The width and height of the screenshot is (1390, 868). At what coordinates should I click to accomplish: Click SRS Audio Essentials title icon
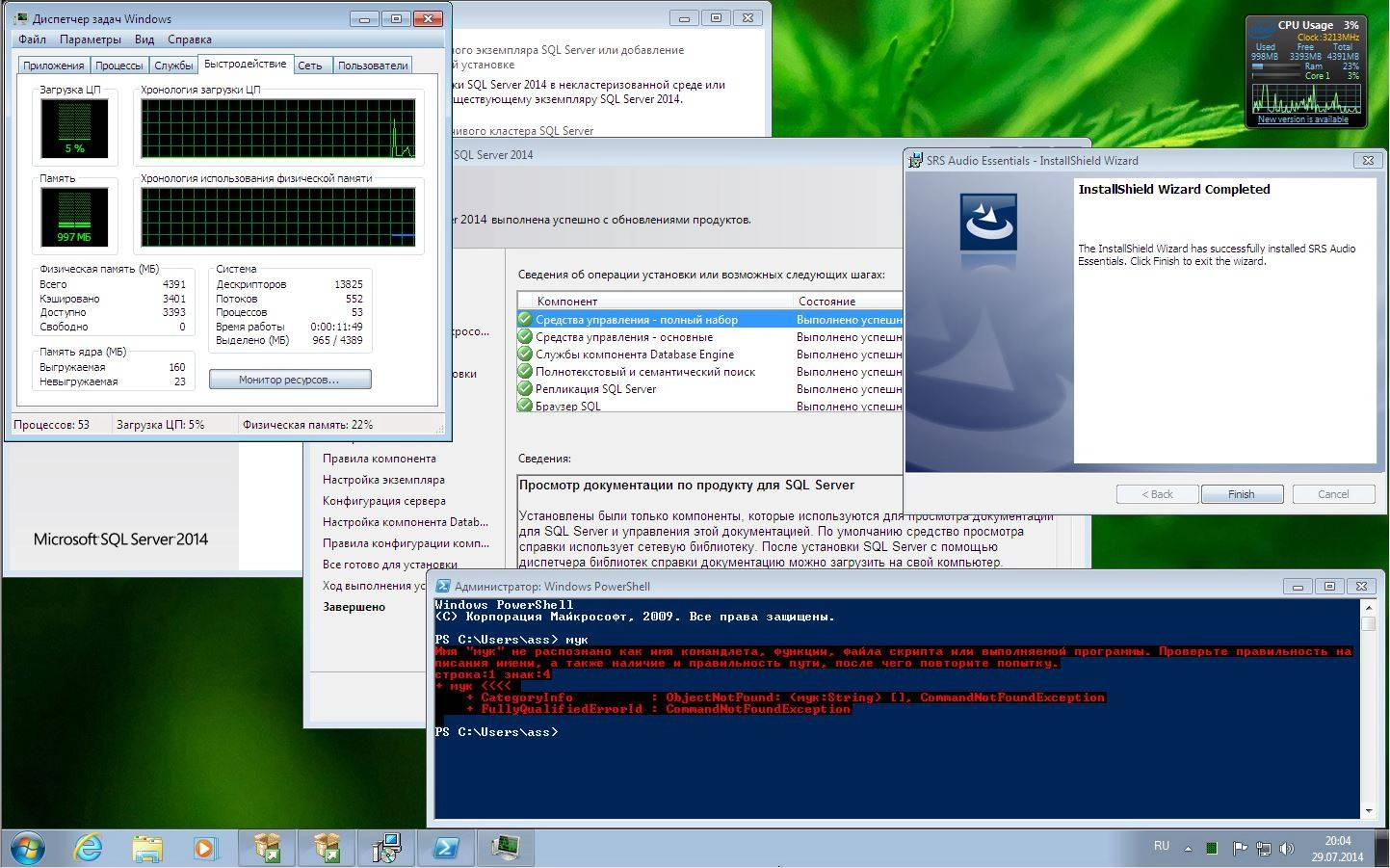[916, 161]
